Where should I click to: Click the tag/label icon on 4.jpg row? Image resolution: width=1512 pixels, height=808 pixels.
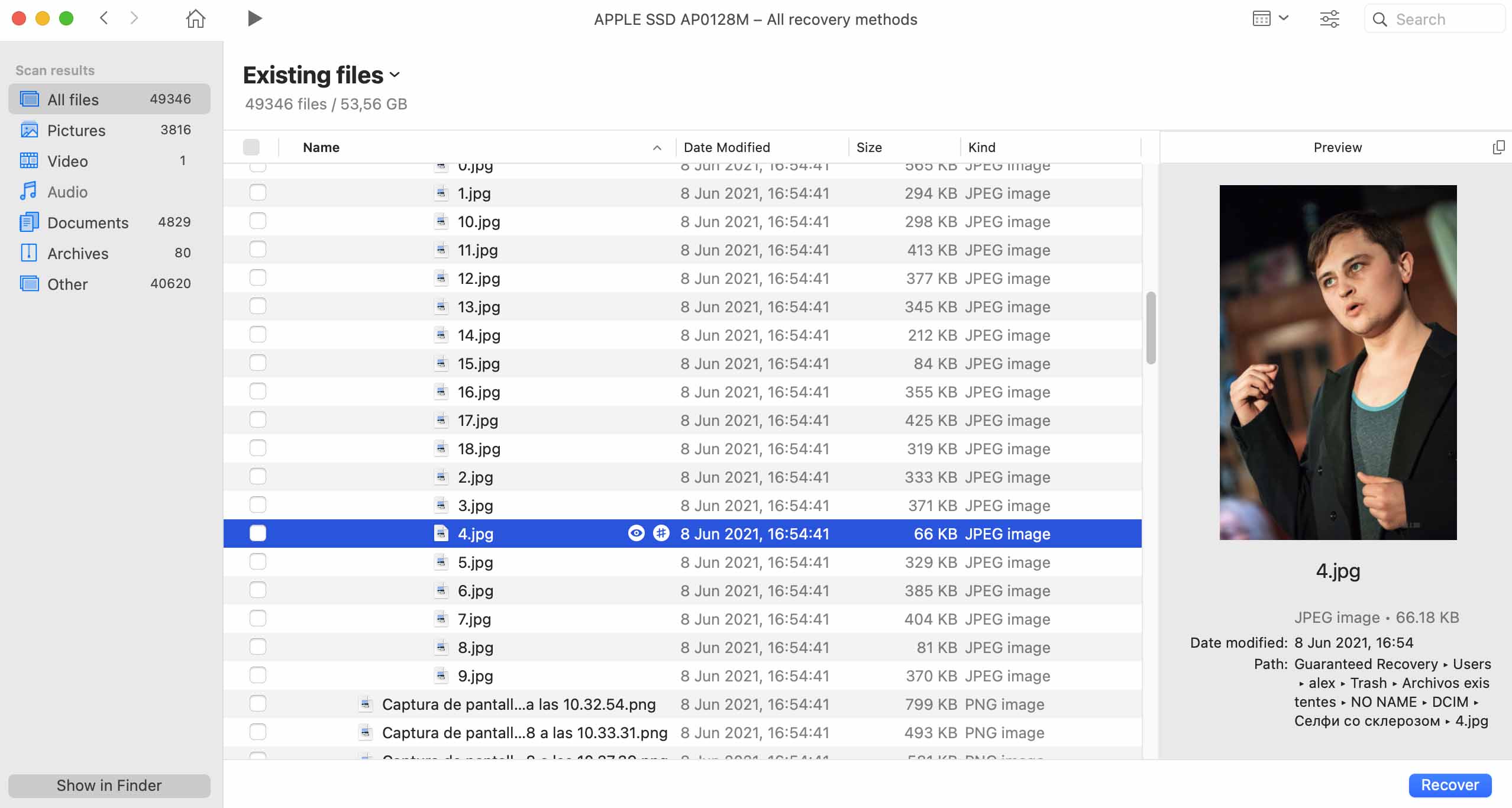tap(661, 533)
